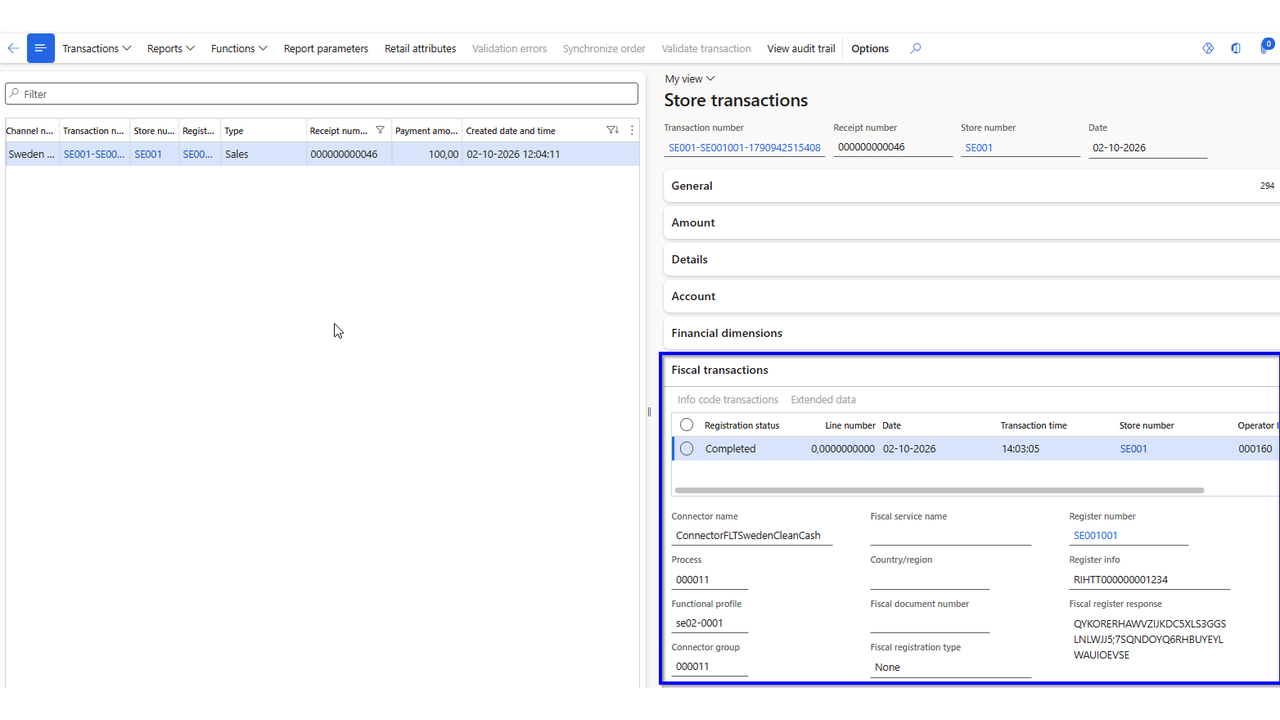The width and height of the screenshot is (1280, 720).
Task: Open the grid options three-dot menu
Action: pyautogui.click(x=632, y=130)
